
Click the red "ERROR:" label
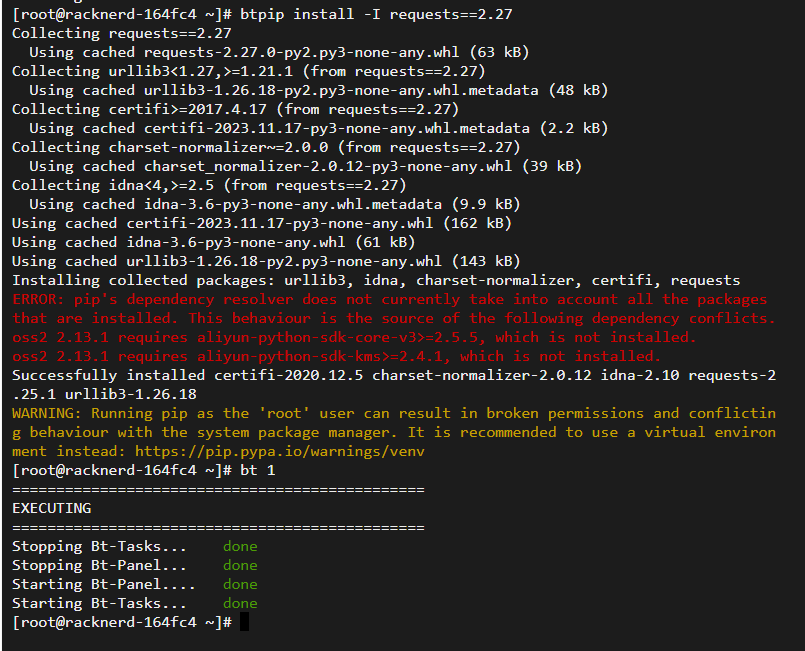point(42,299)
